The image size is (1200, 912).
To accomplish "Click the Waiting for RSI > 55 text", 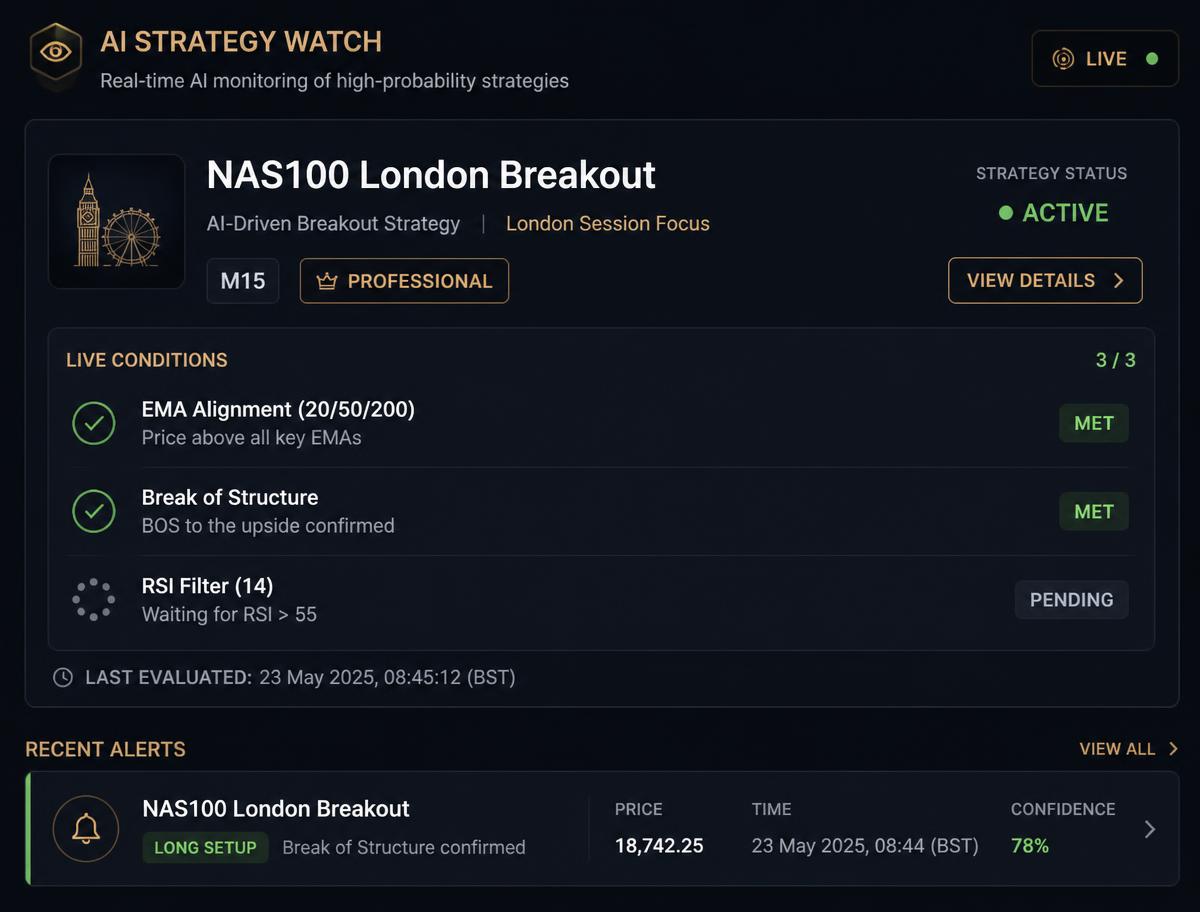I will (x=229, y=614).
